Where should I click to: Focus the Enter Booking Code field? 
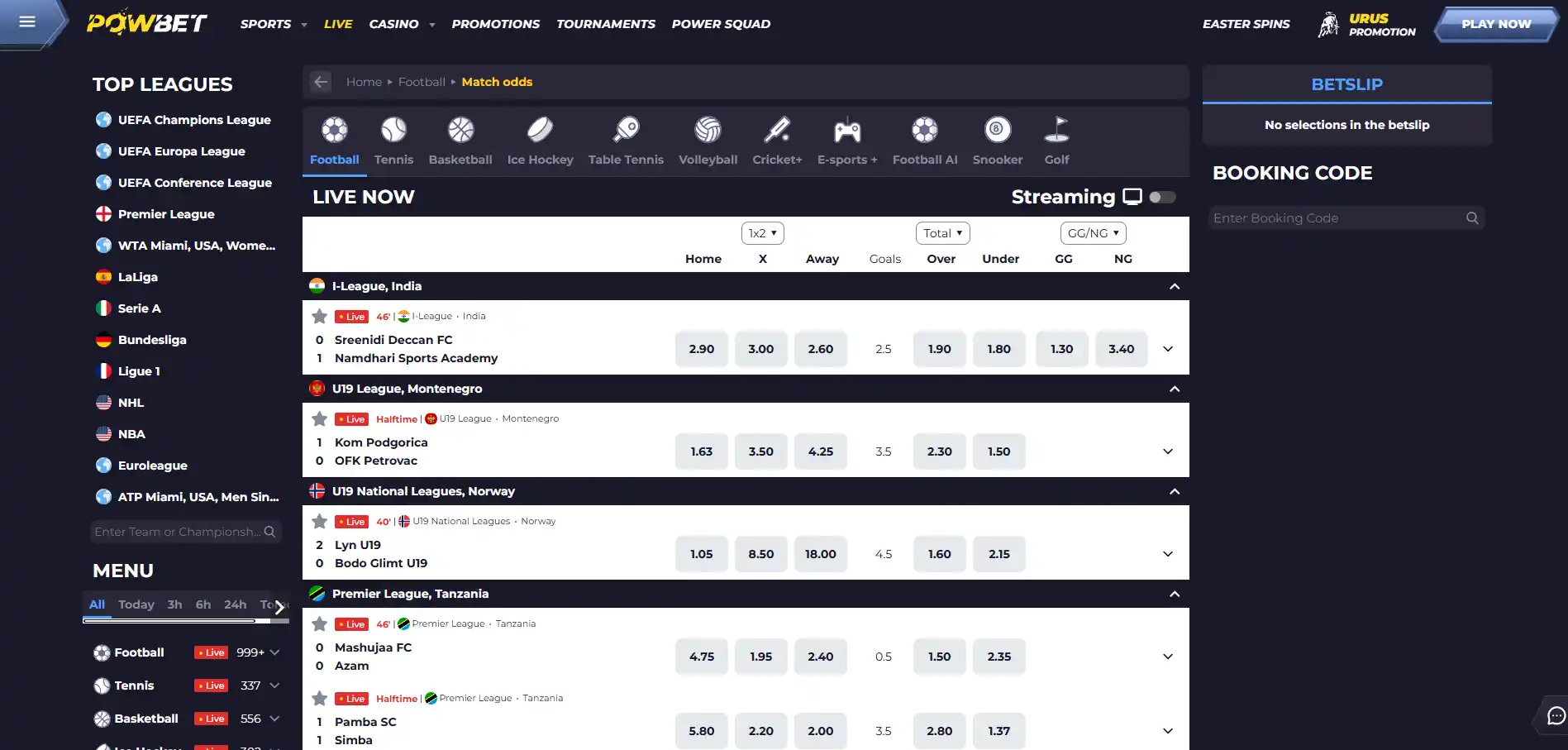coord(1336,218)
